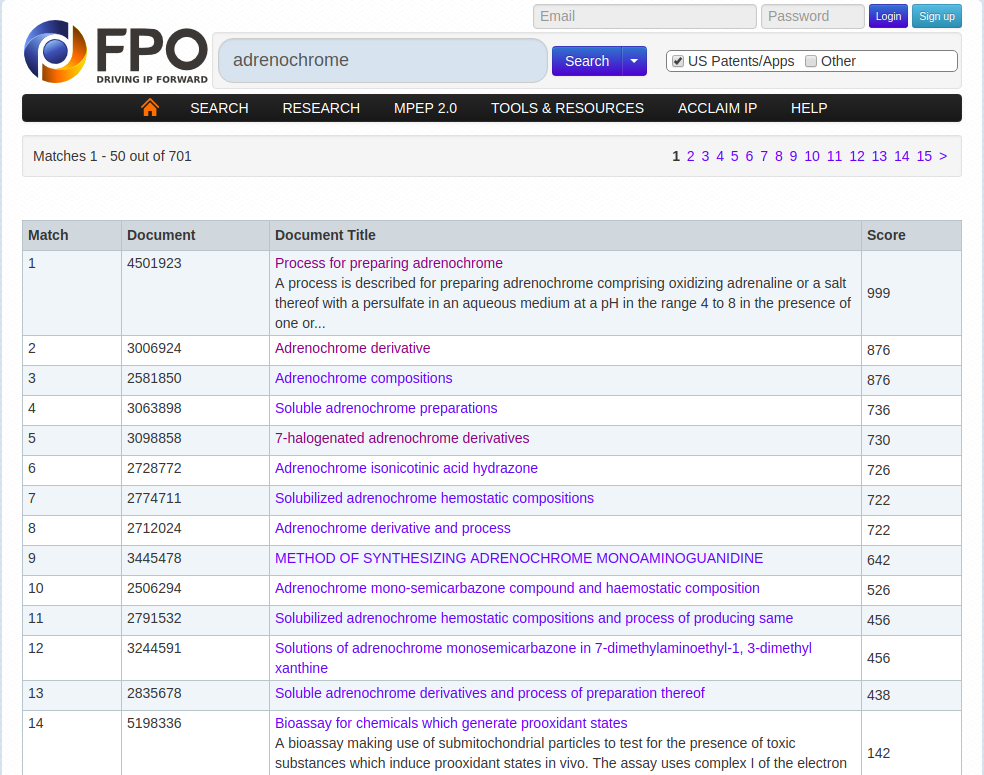Open 'Adrenochrome isonicotinic acid hydrazone' link
984x775 pixels.
(x=406, y=468)
